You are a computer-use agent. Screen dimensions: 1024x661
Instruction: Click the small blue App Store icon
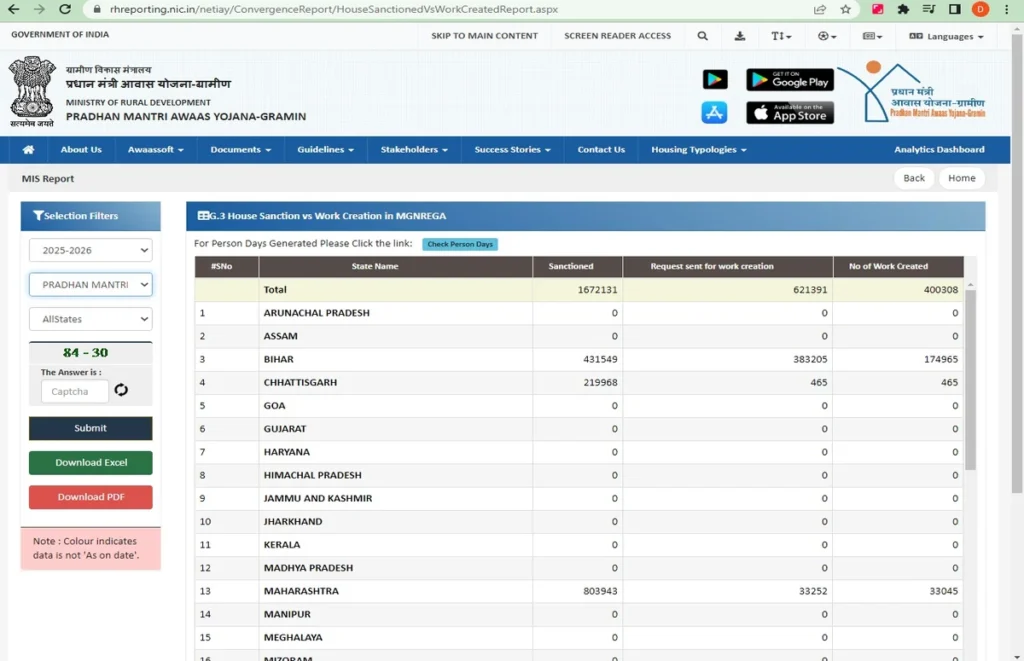point(714,112)
